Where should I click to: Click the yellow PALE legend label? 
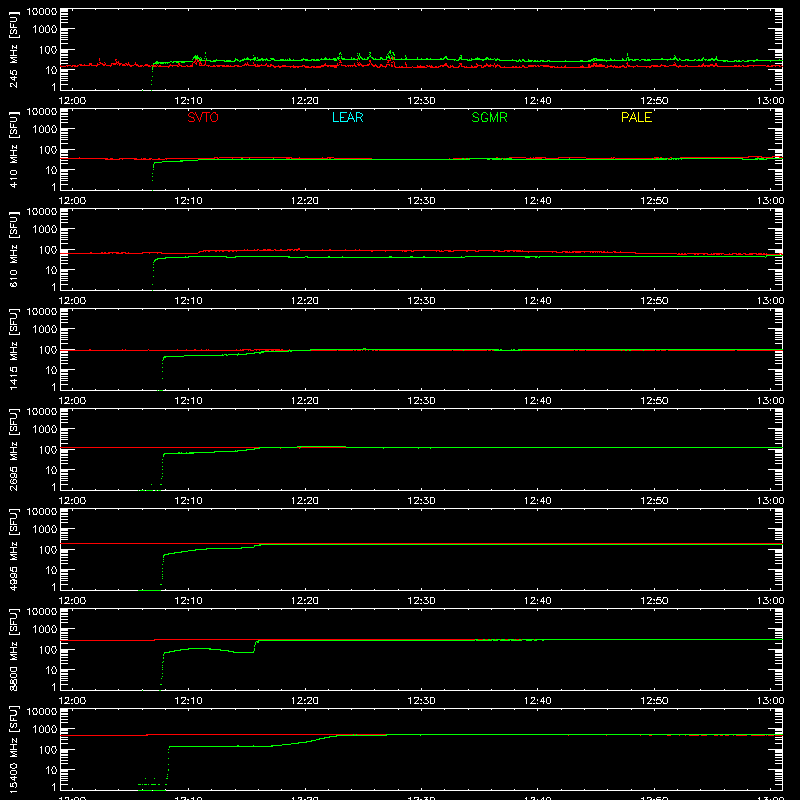[636, 117]
